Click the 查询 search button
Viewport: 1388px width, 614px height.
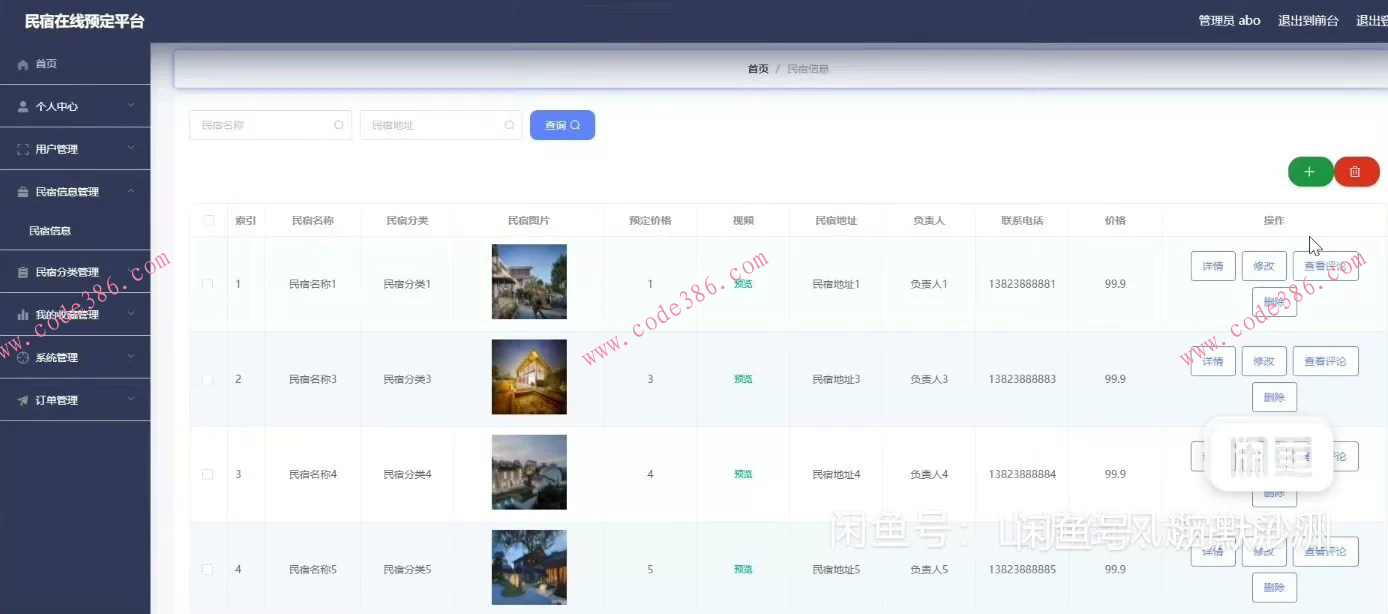pos(562,124)
